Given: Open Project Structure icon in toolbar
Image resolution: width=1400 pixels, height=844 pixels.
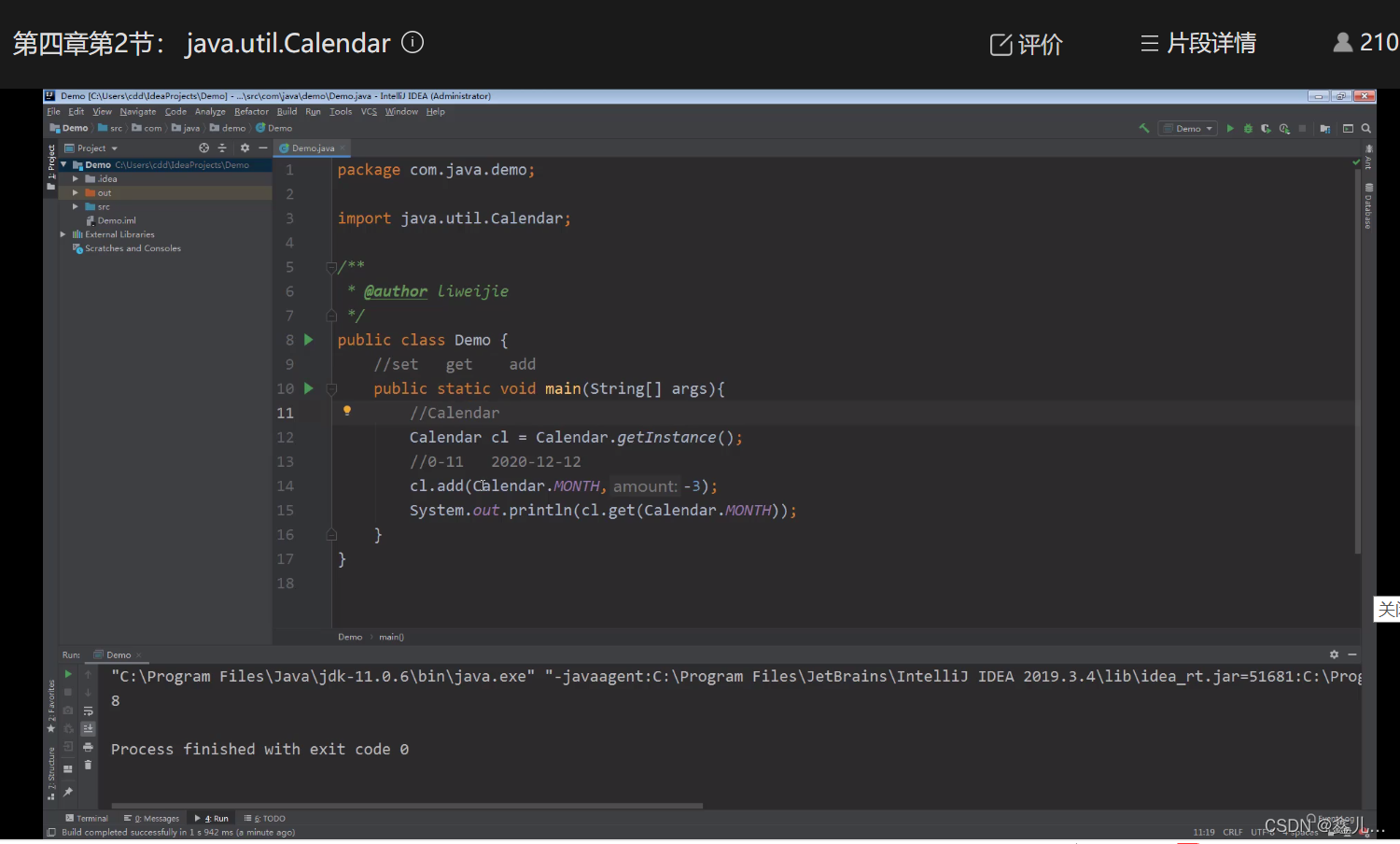Looking at the screenshot, I should (1325, 129).
